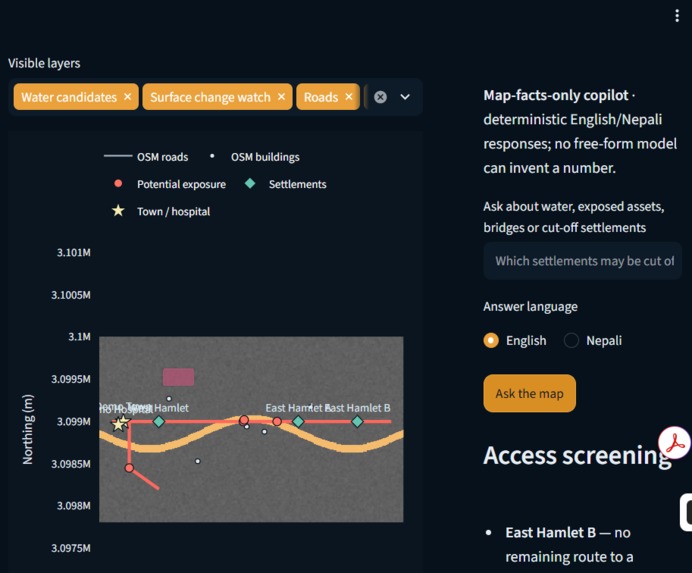692x573 pixels.
Task: Toggle OSM roads legend entry
Action: pyautogui.click(x=146, y=157)
